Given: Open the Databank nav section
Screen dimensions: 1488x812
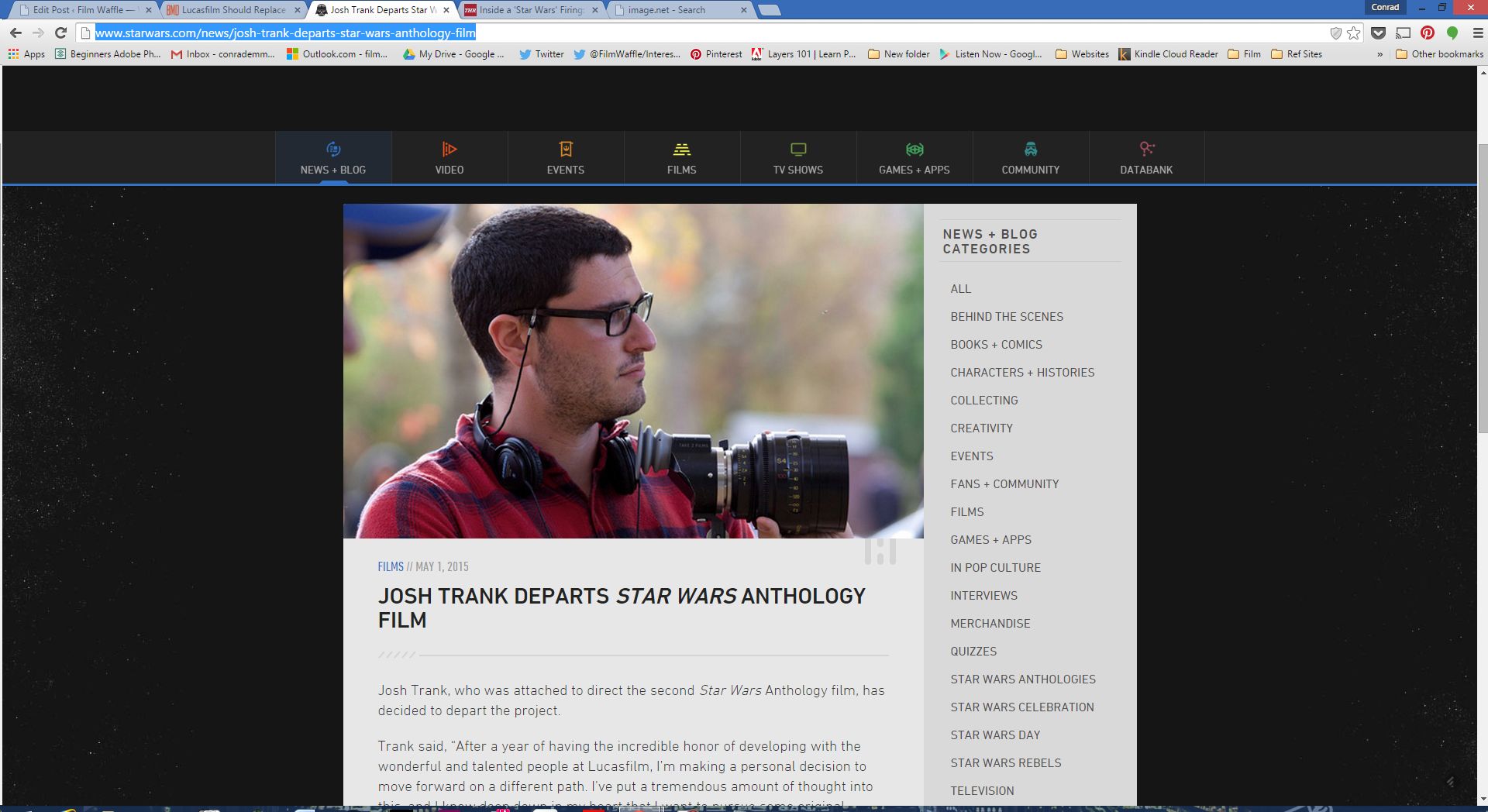Looking at the screenshot, I should pos(1146,158).
